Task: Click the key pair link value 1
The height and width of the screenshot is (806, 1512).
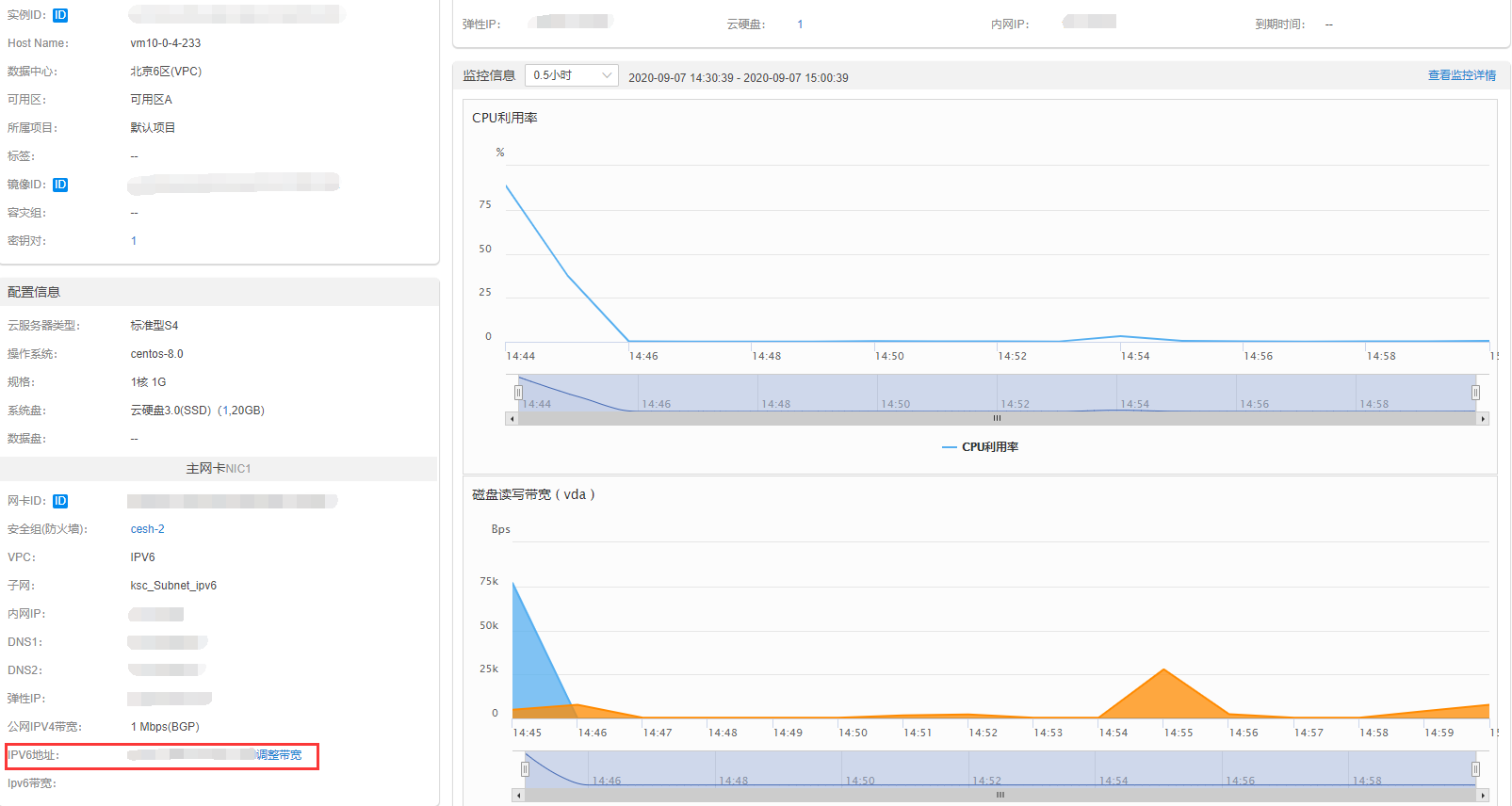Action: [x=134, y=241]
